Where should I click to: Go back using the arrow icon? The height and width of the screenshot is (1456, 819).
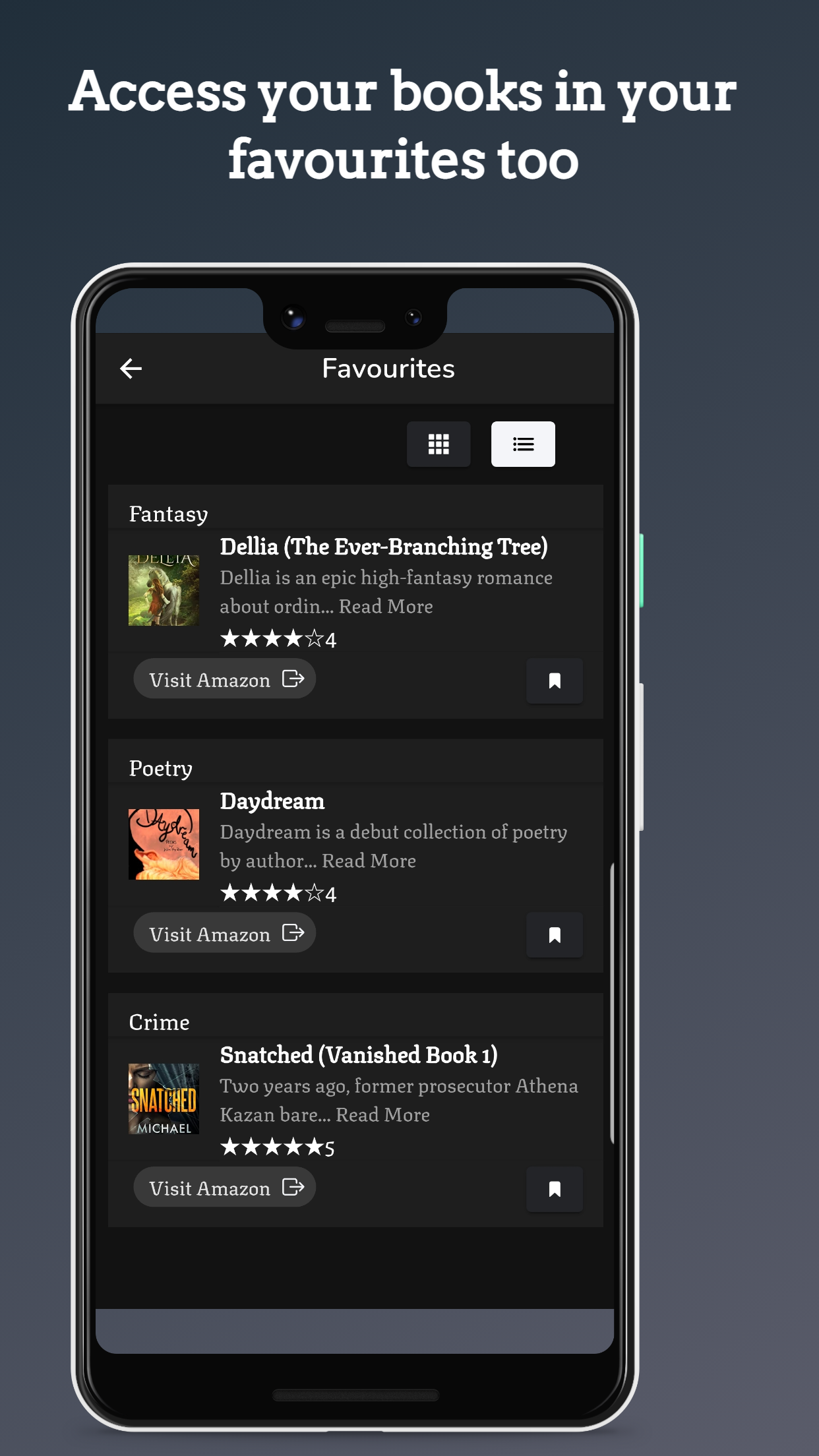pyautogui.click(x=131, y=369)
